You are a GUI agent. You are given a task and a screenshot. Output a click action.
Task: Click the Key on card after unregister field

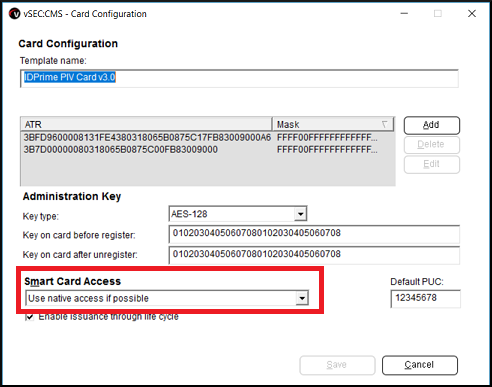[x=314, y=255]
